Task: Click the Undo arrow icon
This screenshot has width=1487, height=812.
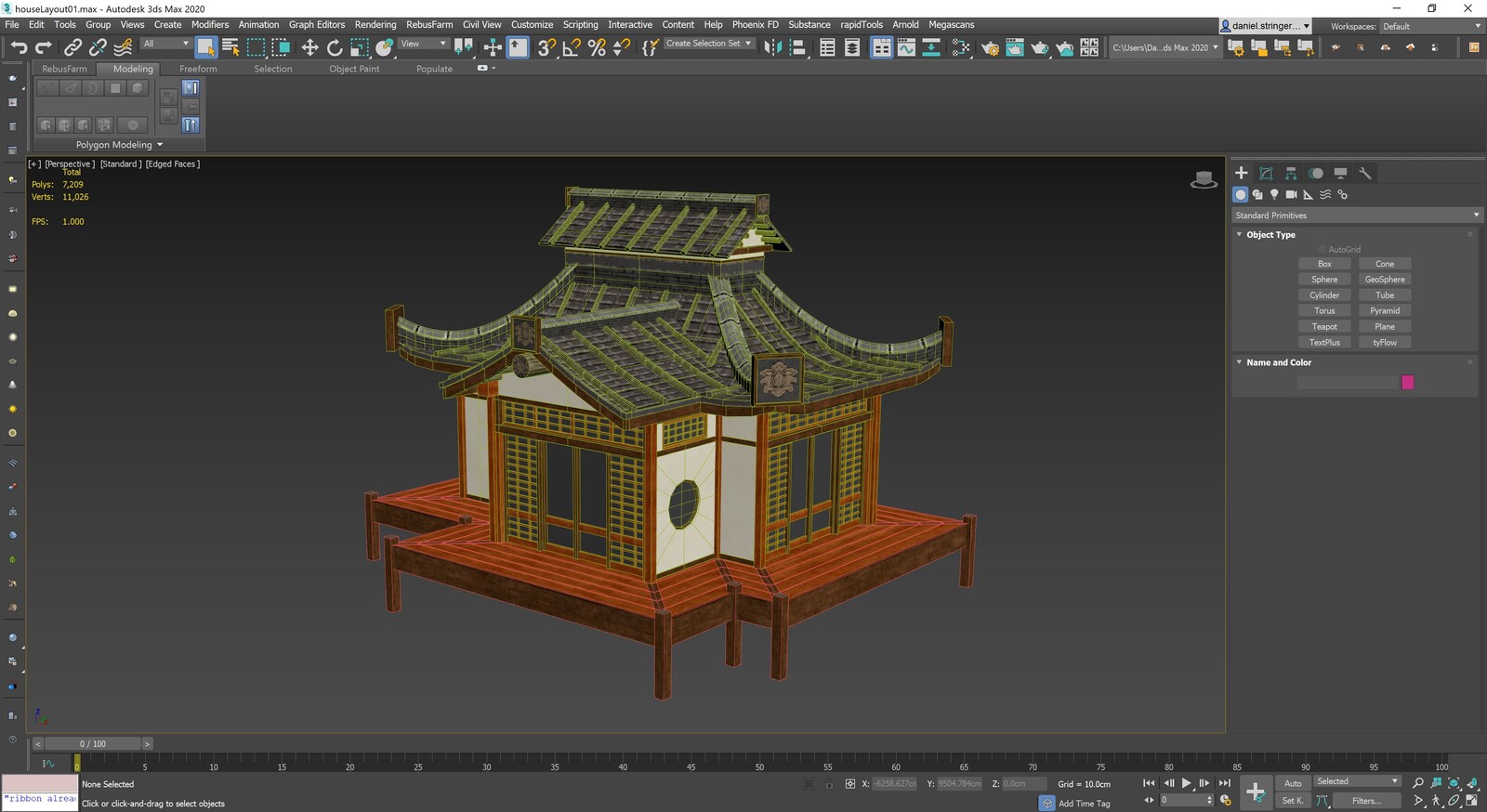Action: [x=19, y=47]
